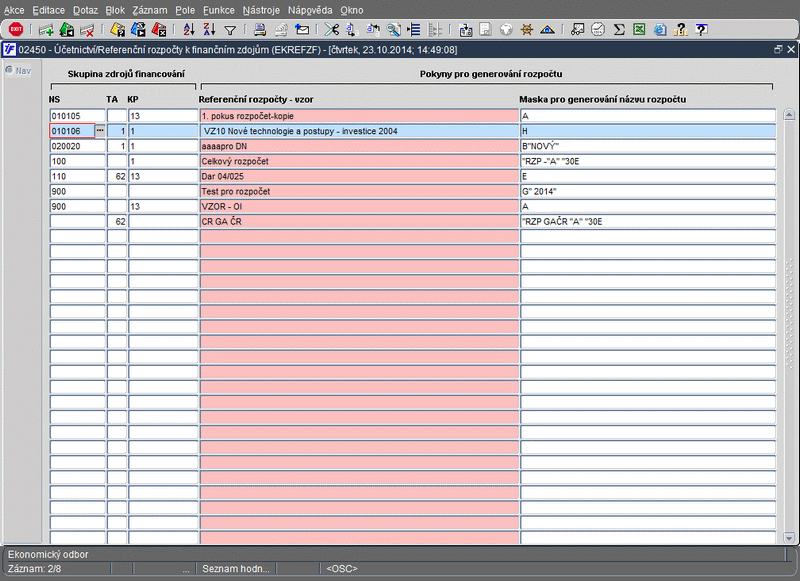Image resolution: width=800 pixels, height=581 pixels.
Task: Click the TA field 62 in row 110
Action: coord(117,176)
